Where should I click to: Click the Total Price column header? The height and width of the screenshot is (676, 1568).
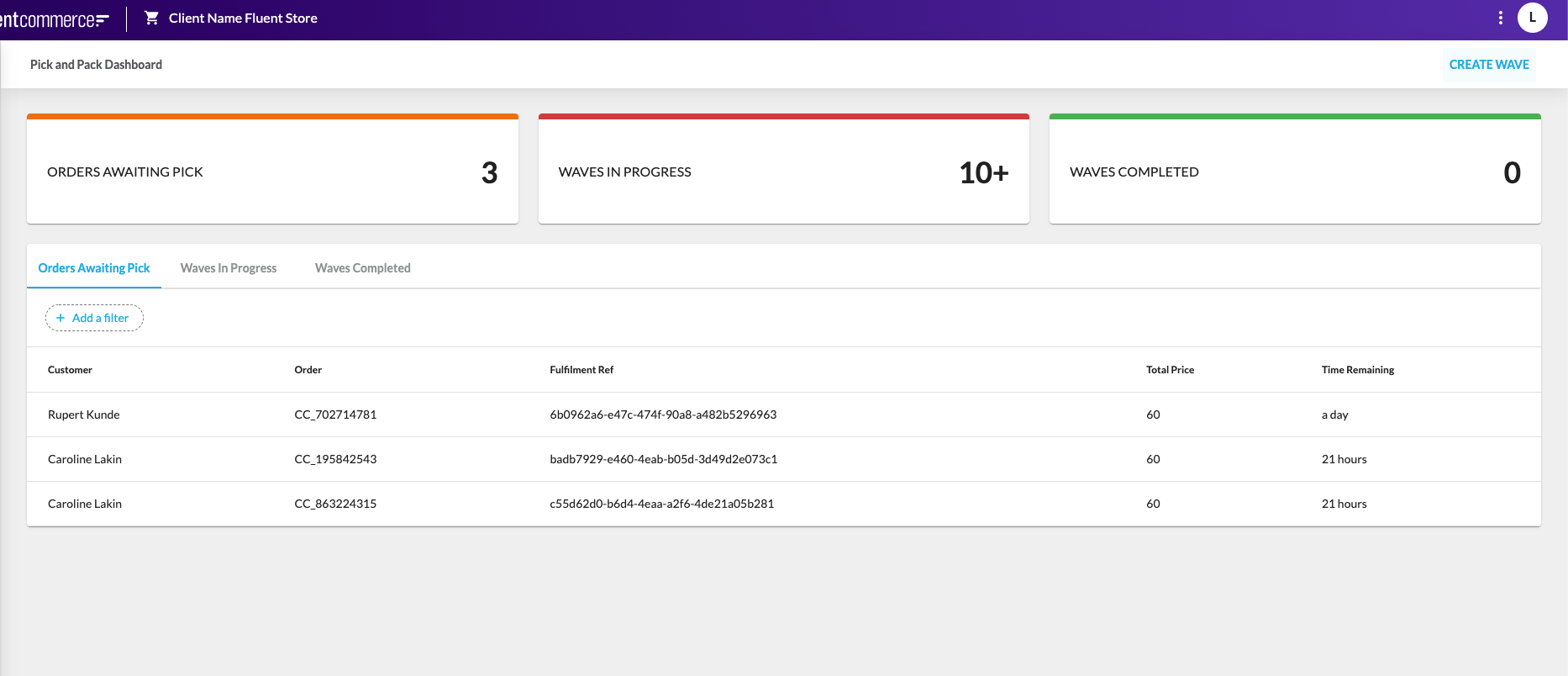tap(1170, 370)
